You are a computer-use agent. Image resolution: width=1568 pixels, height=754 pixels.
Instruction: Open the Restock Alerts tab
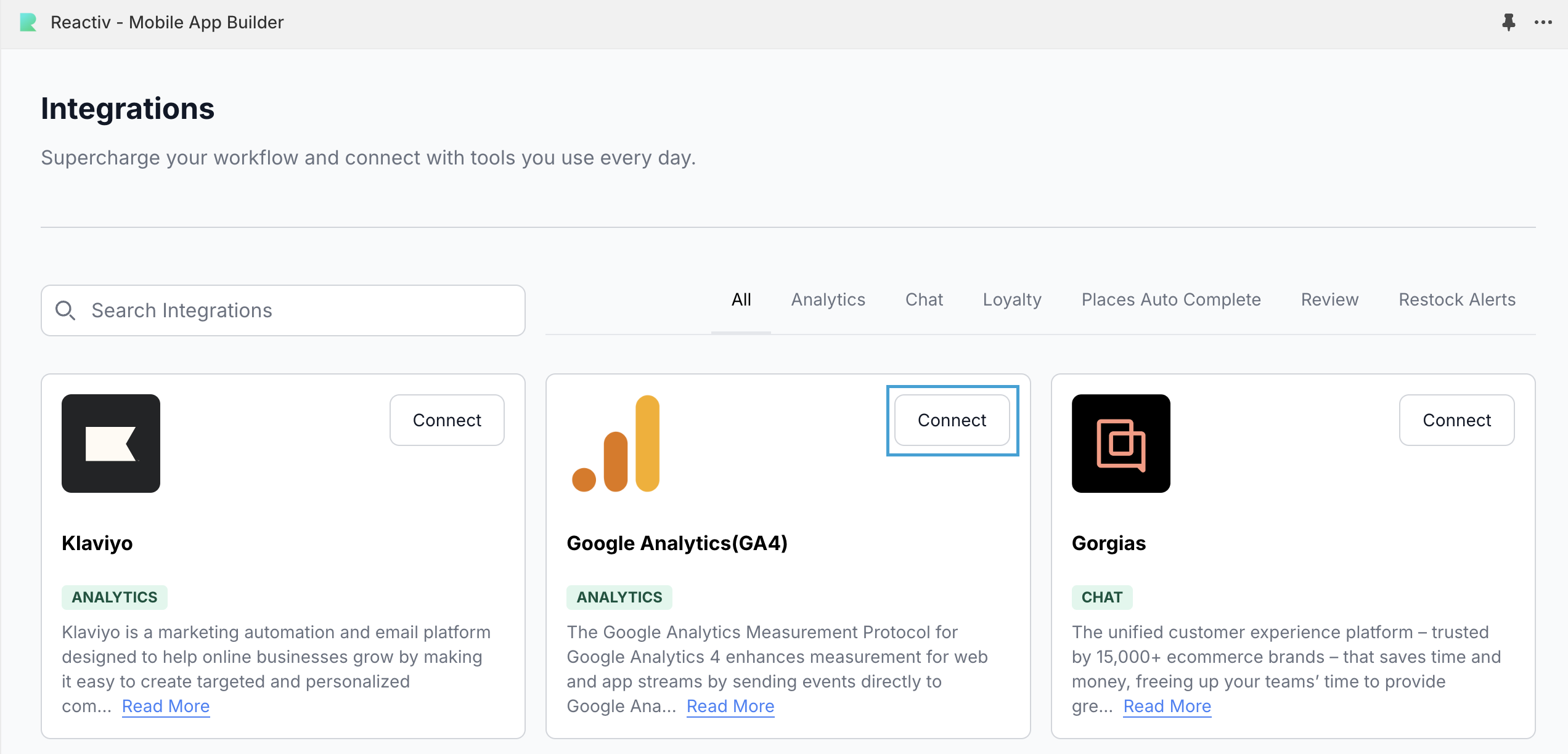(x=1456, y=300)
